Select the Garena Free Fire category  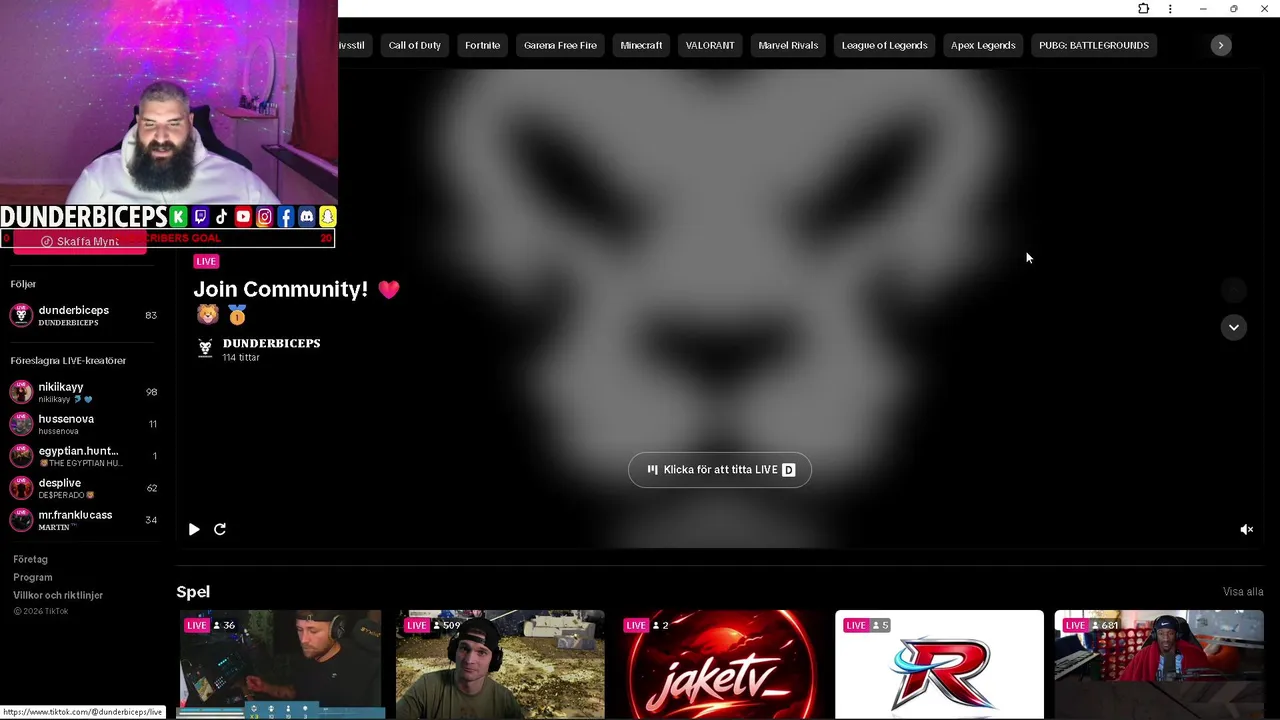click(x=560, y=45)
